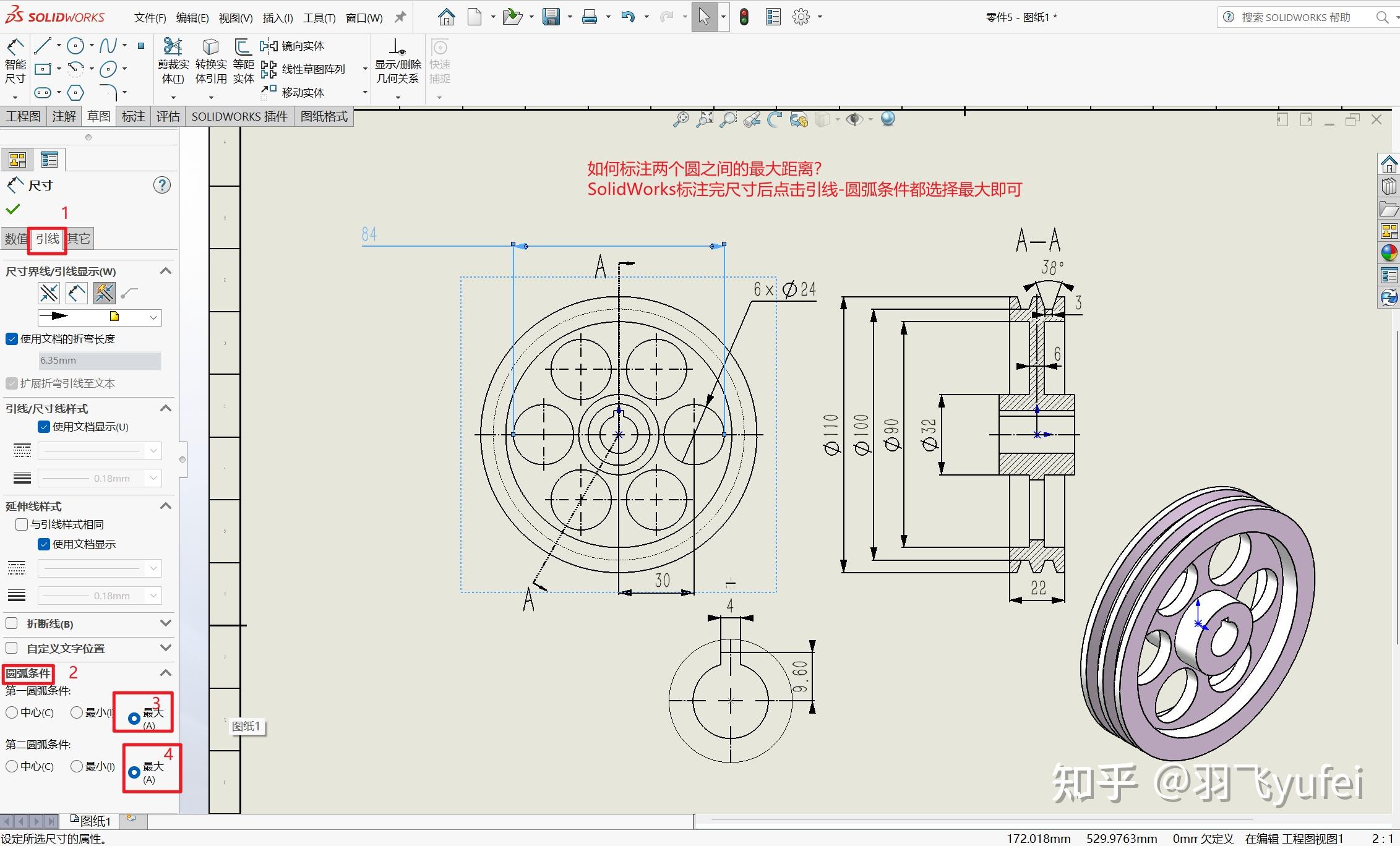Viewport: 1400px width, 846px height.
Task: Open the PropertyManager tab icon
Action: click(x=49, y=160)
